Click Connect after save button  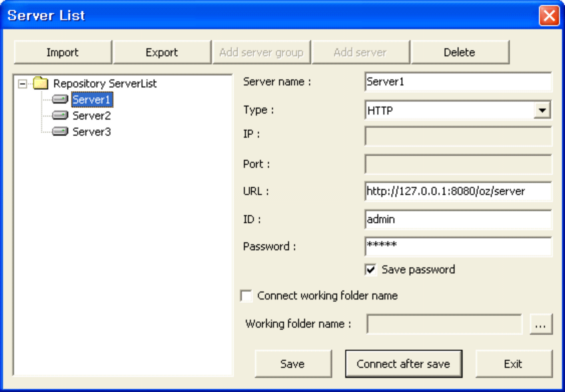point(404,364)
